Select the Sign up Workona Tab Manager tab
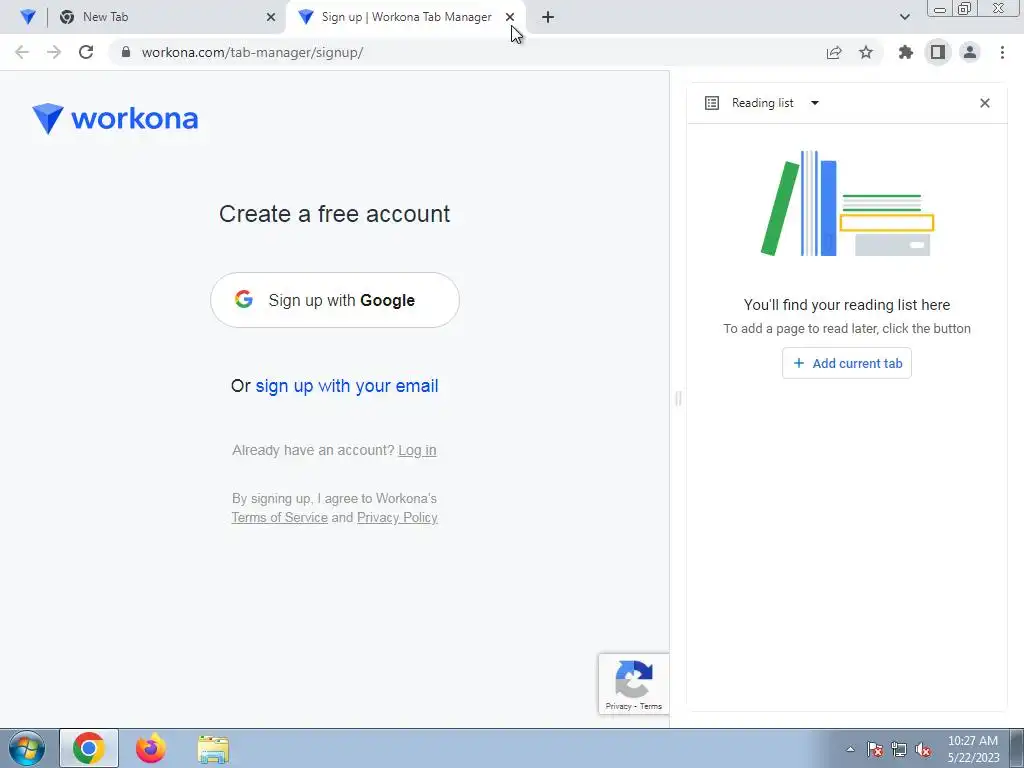 [x=405, y=17]
